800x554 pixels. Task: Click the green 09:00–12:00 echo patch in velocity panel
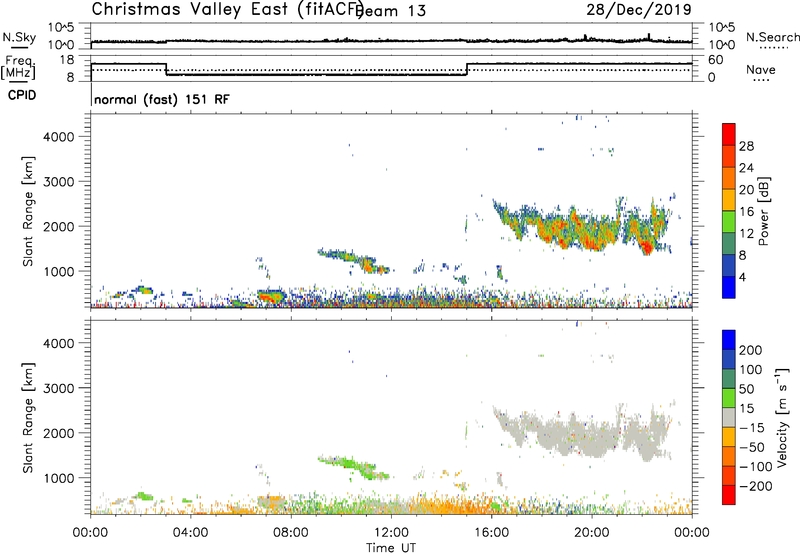[x=354, y=467]
